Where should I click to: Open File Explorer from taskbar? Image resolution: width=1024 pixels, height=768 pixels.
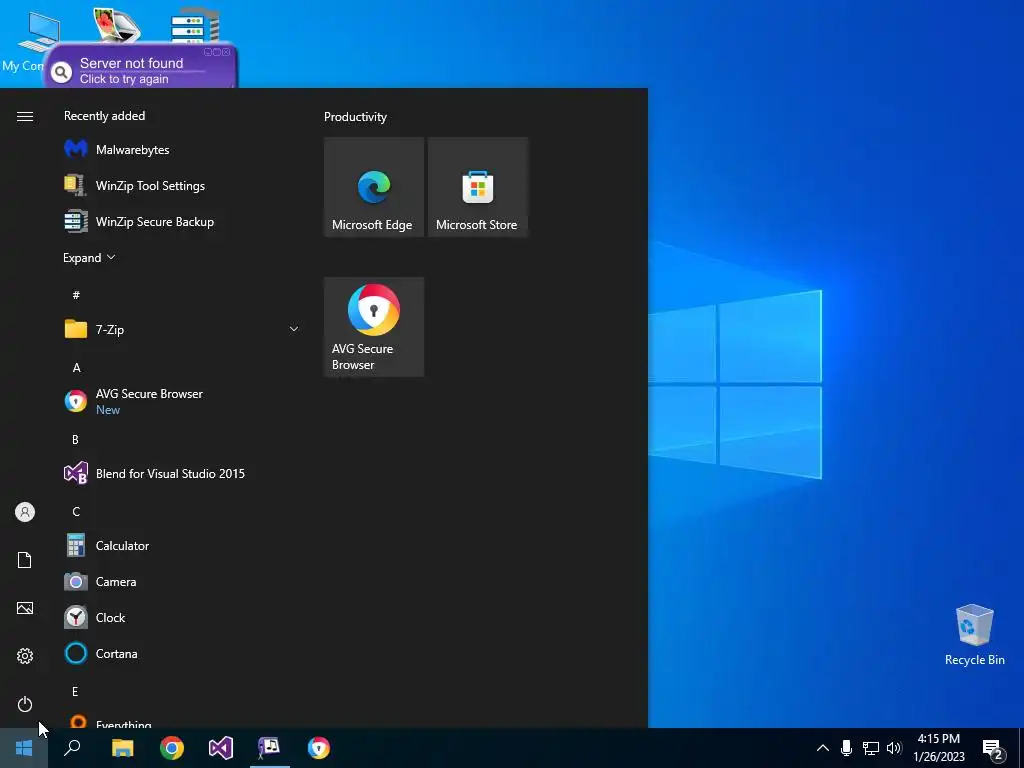point(122,748)
